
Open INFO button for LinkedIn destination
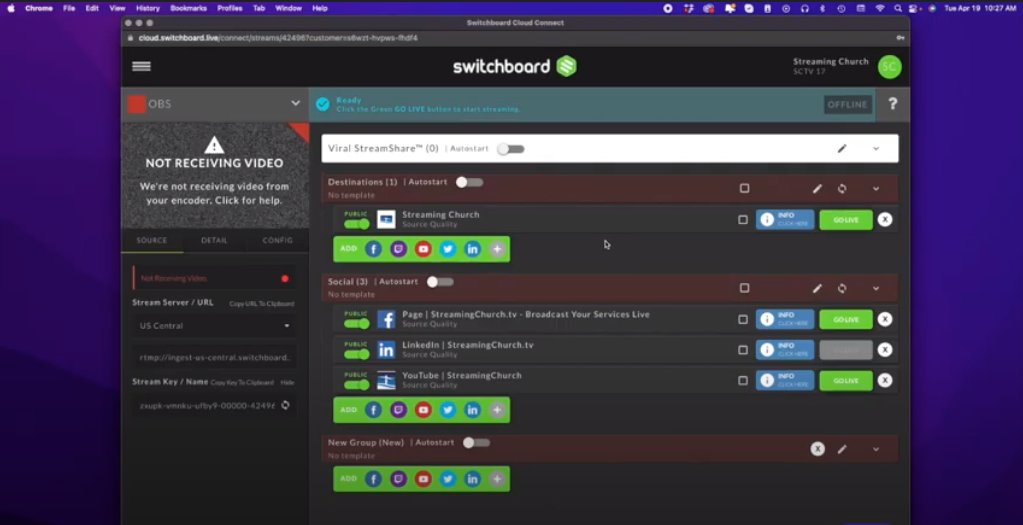(785, 350)
